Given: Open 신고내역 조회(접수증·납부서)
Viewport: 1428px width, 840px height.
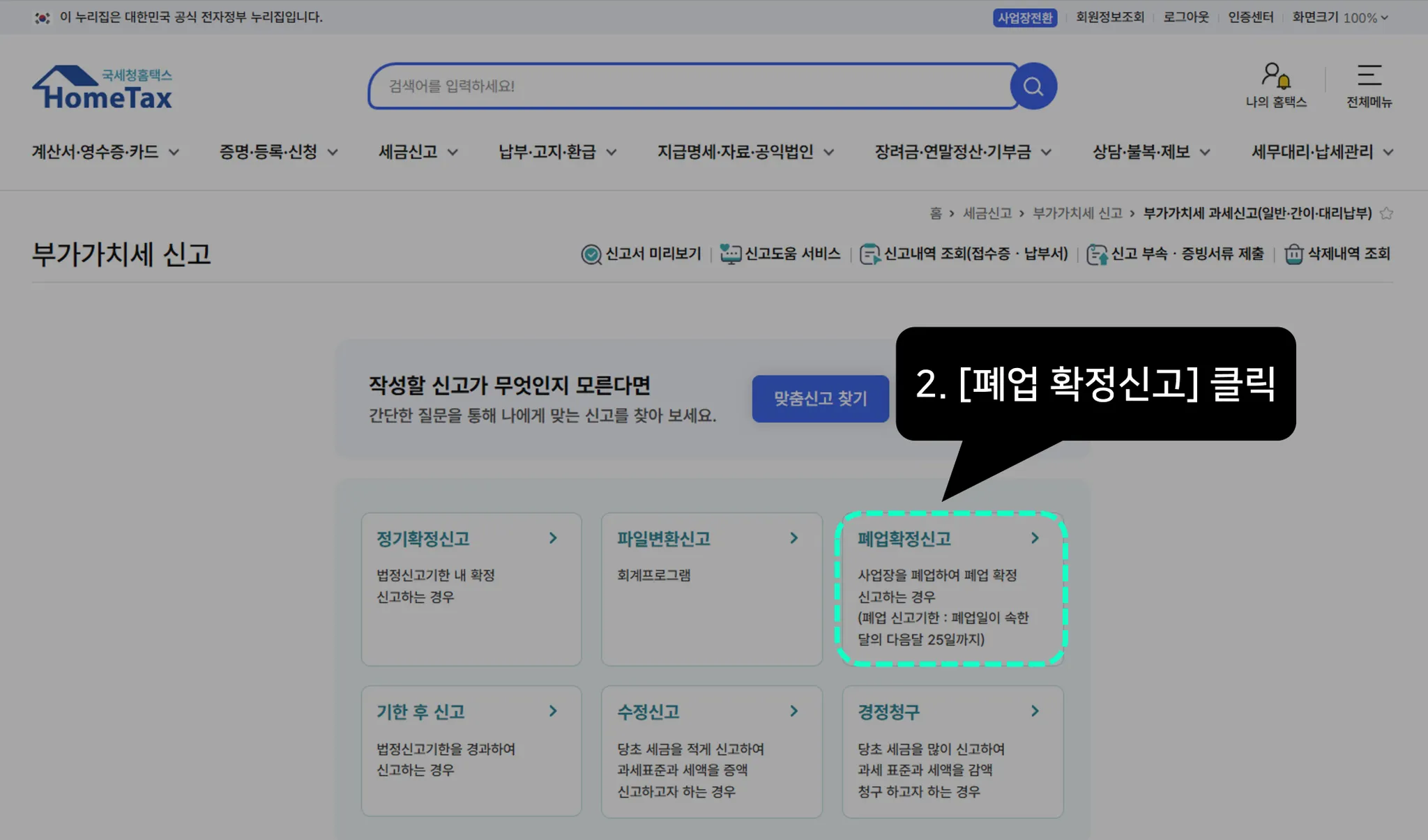Looking at the screenshot, I should click(x=964, y=254).
